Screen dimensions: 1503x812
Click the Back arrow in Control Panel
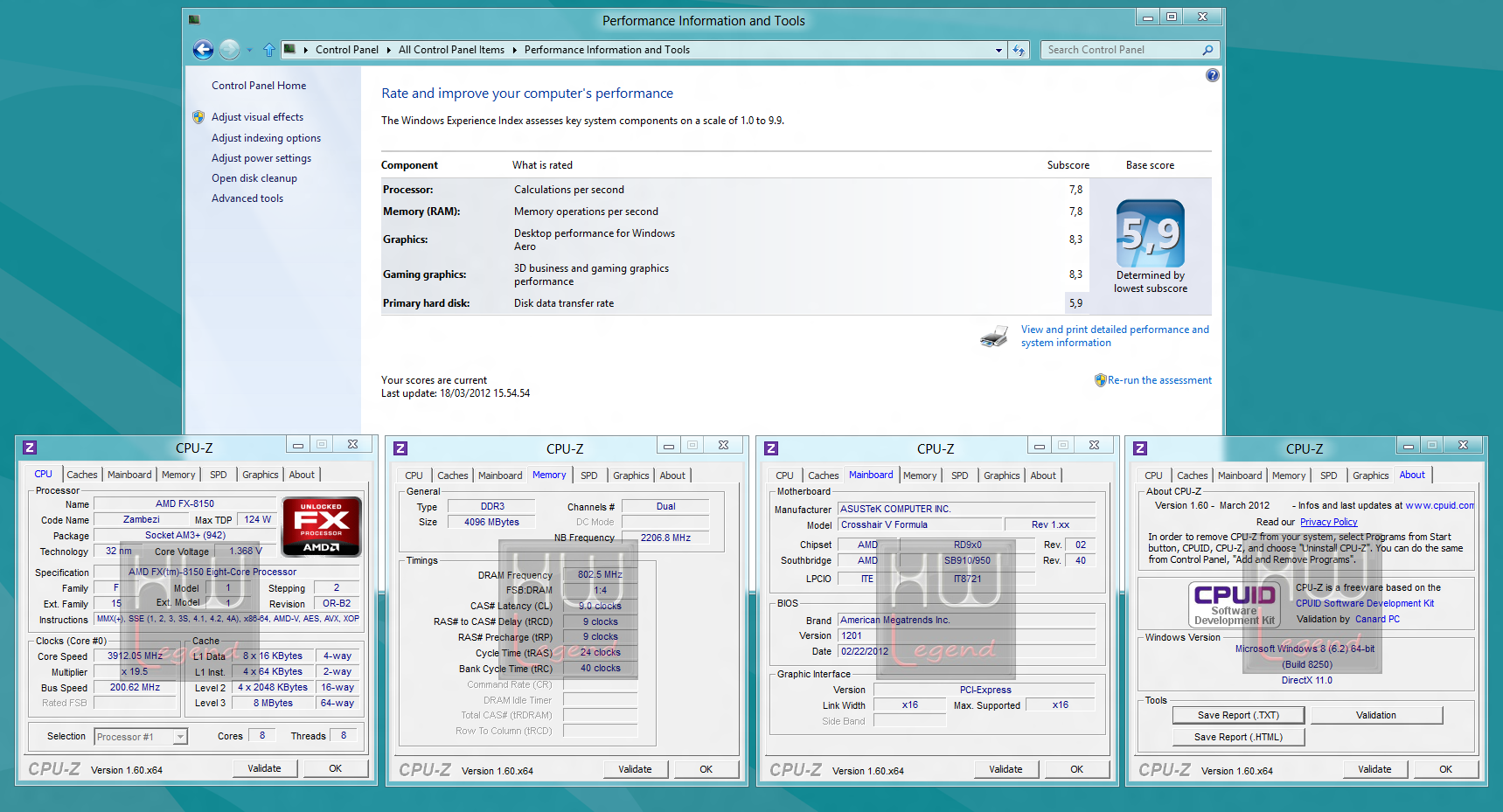coord(203,50)
